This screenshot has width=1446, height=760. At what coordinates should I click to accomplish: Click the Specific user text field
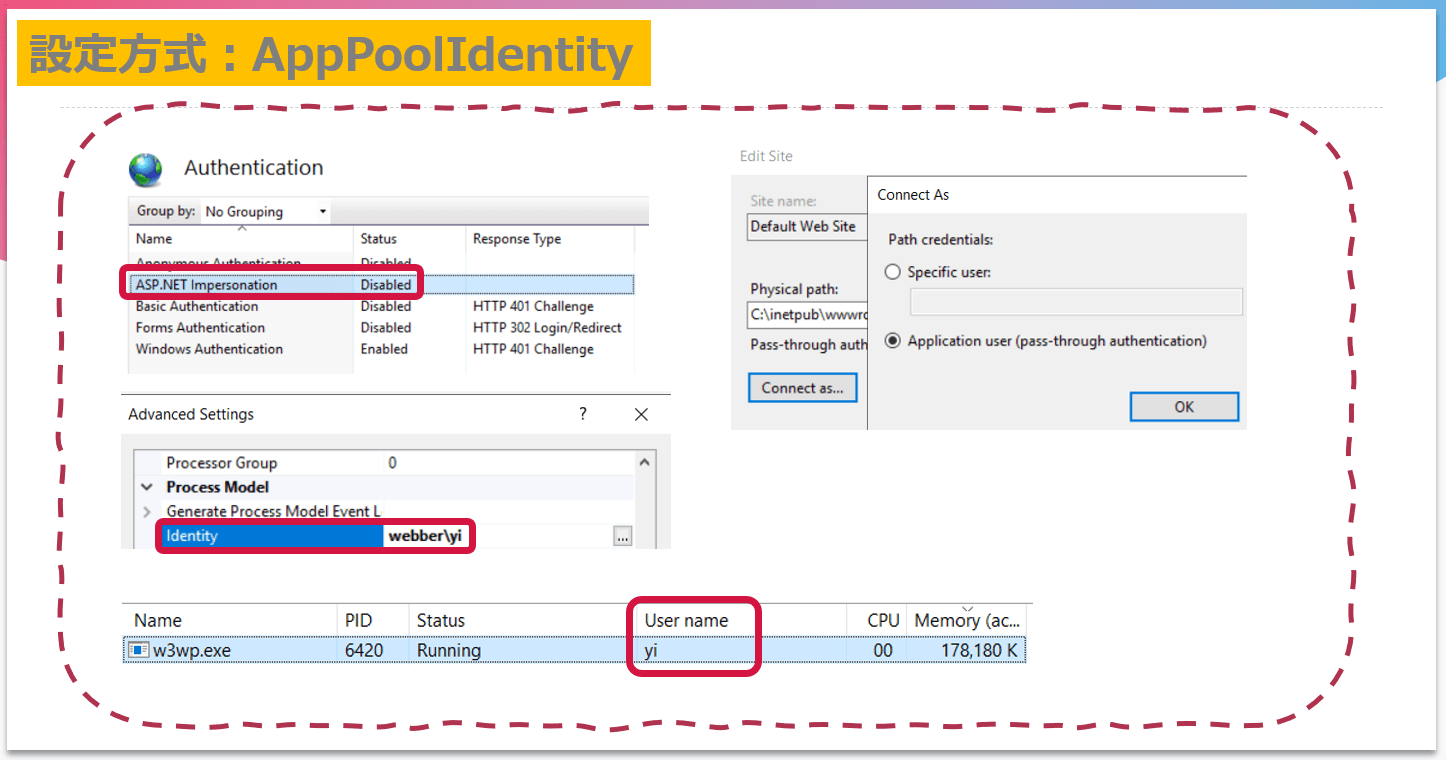(1075, 302)
